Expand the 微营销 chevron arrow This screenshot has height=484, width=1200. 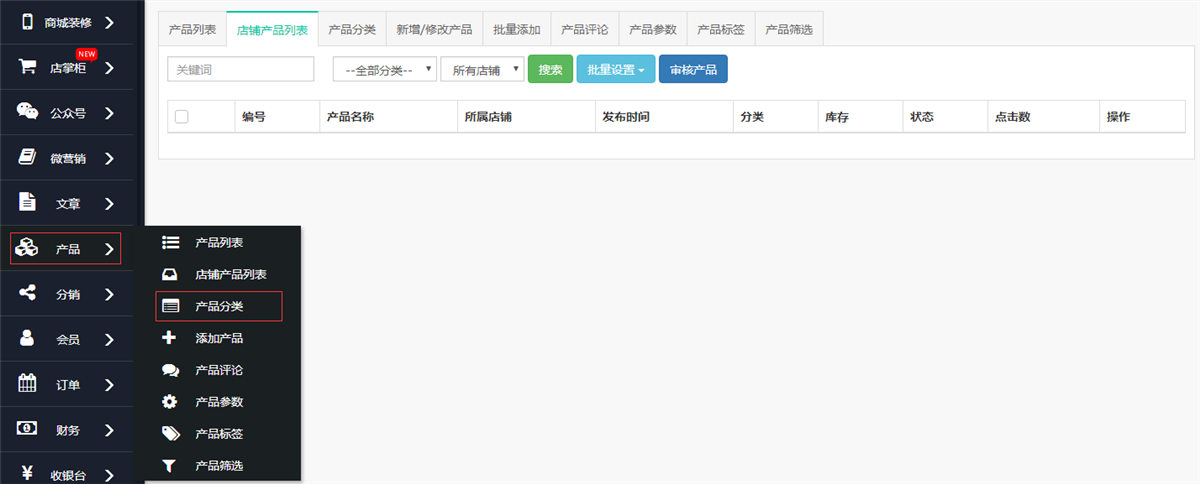[x=109, y=158]
